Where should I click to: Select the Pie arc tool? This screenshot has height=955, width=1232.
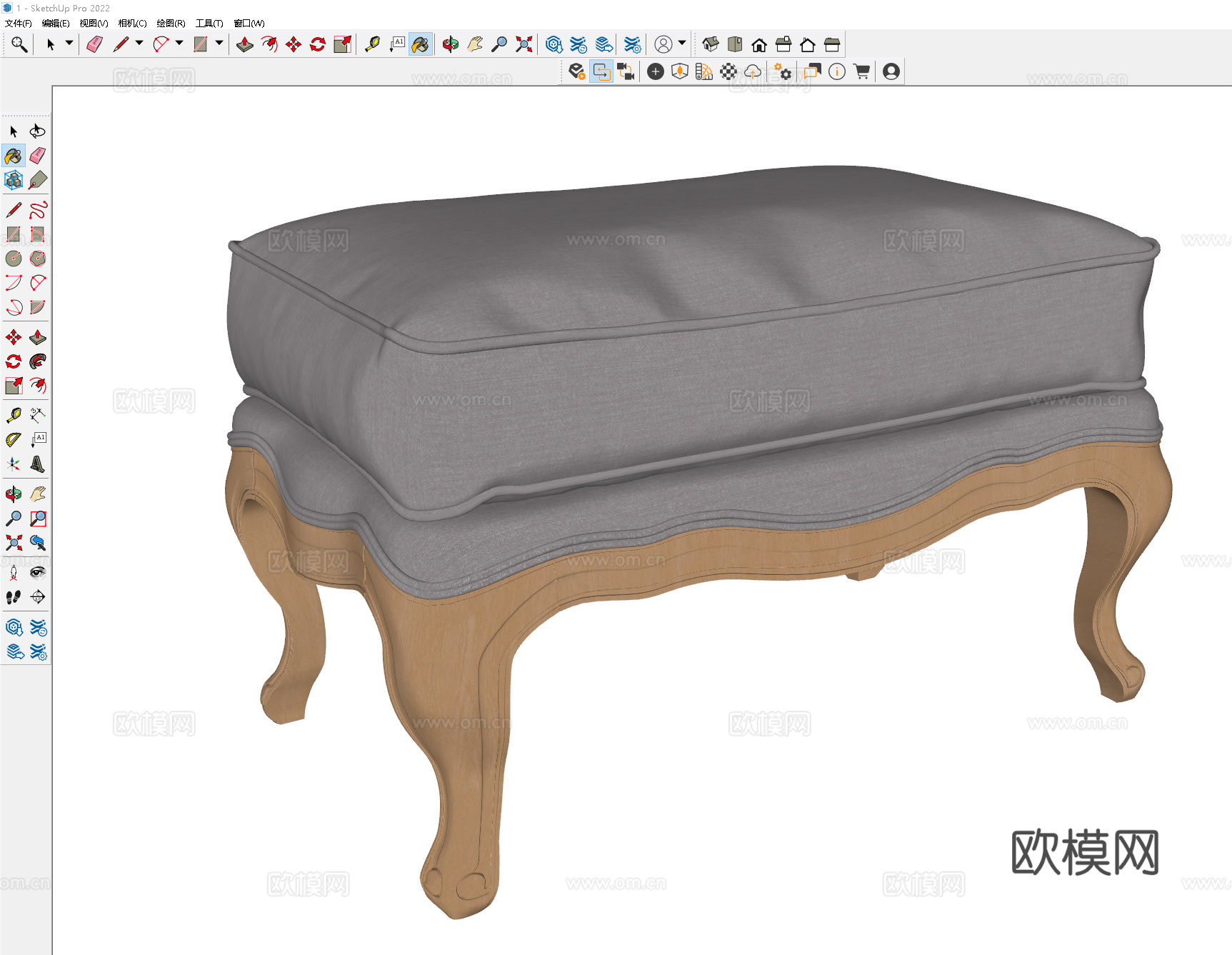point(38,307)
